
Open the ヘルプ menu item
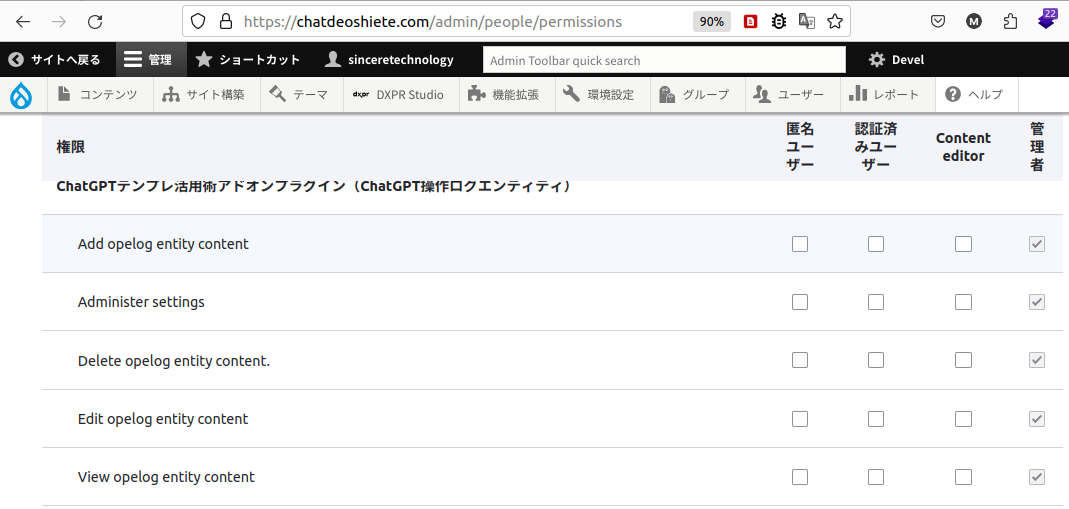click(974, 95)
